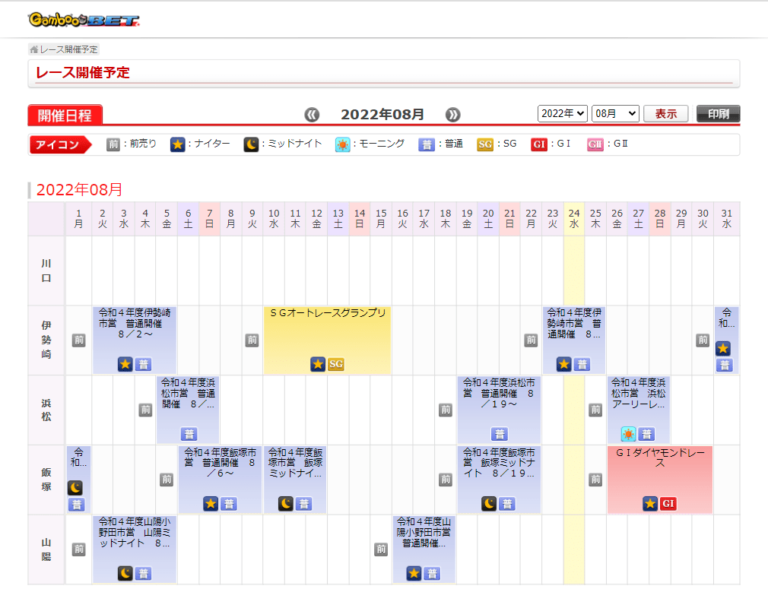Viewport: 768px width, 608px height.
Task: Go to previous month using left arrow
Action: (312, 114)
